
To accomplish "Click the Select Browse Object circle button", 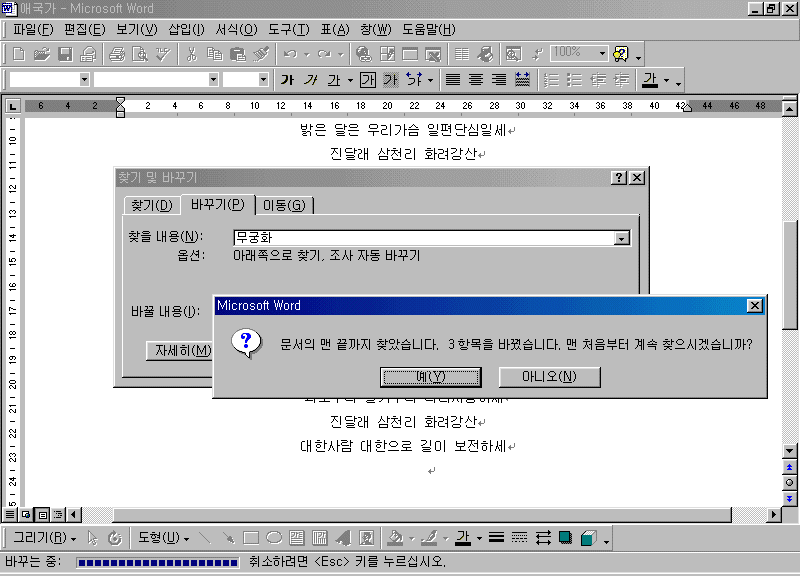I will point(789,482).
